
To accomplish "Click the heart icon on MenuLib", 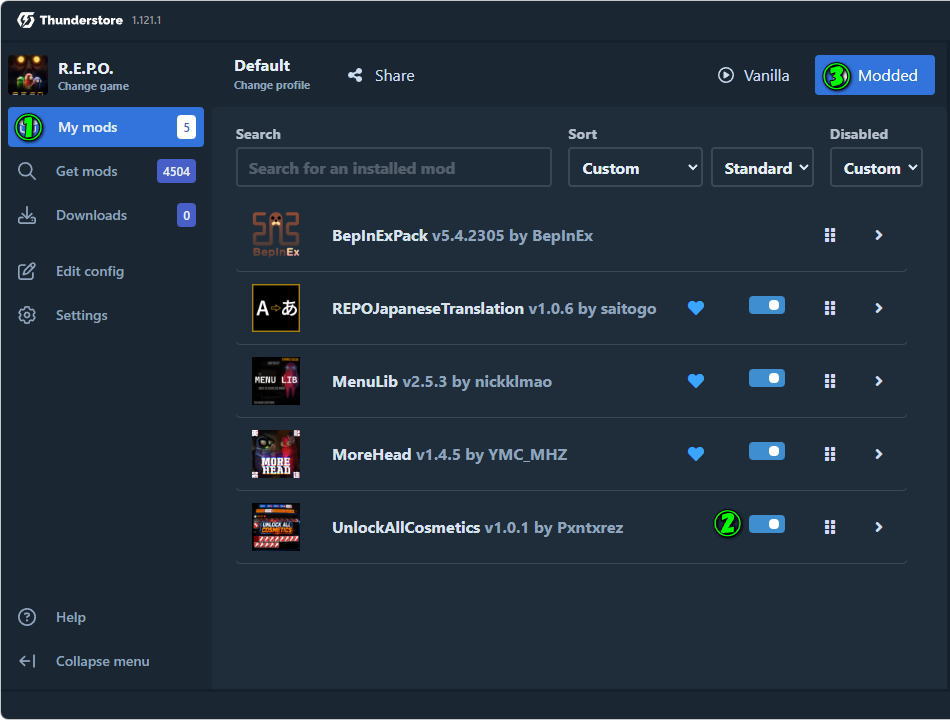I will [x=696, y=381].
